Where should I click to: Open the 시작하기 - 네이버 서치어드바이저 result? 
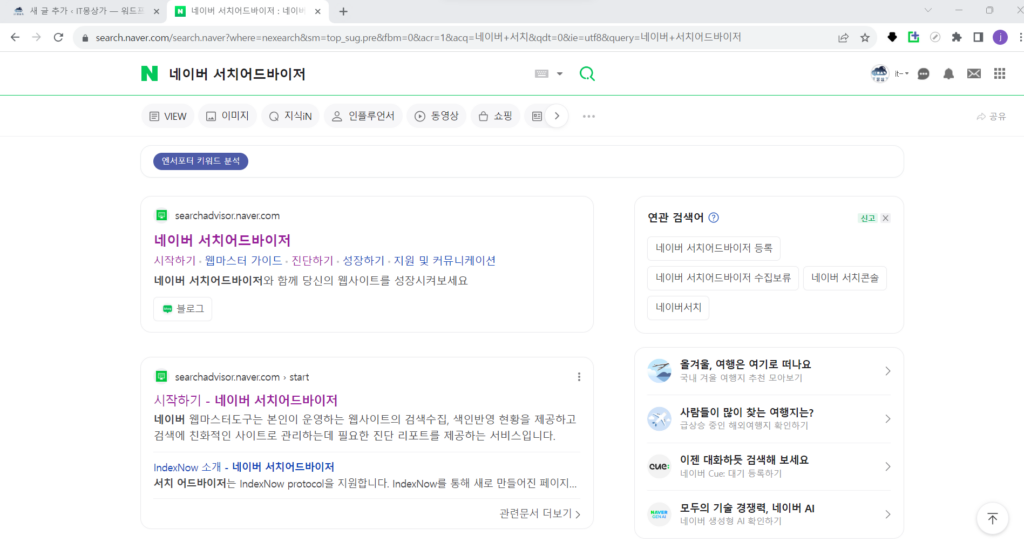click(x=246, y=400)
